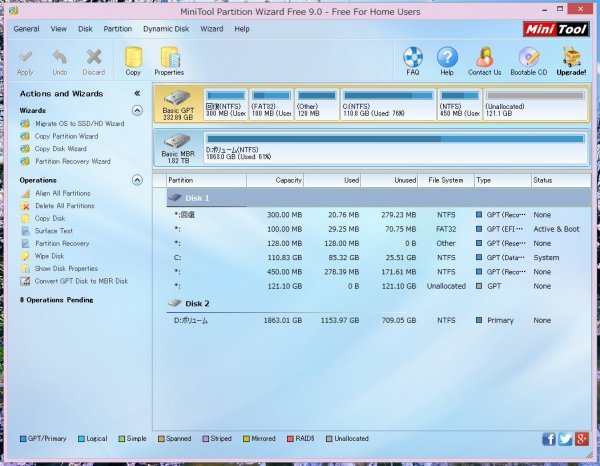
Task: Click the Unused column header
Action: click(389, 180)
